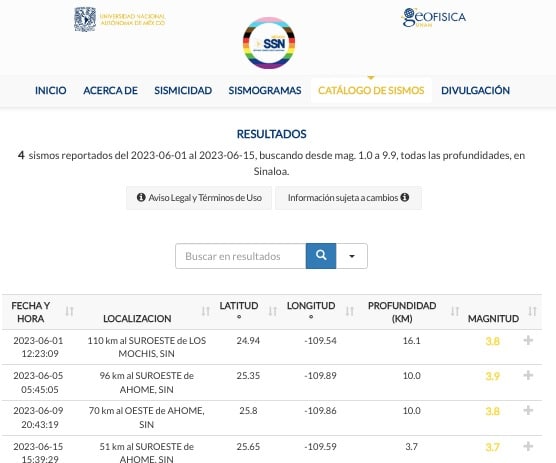
Task: Focus the Buscar en resultados search field
Action: 241,256
